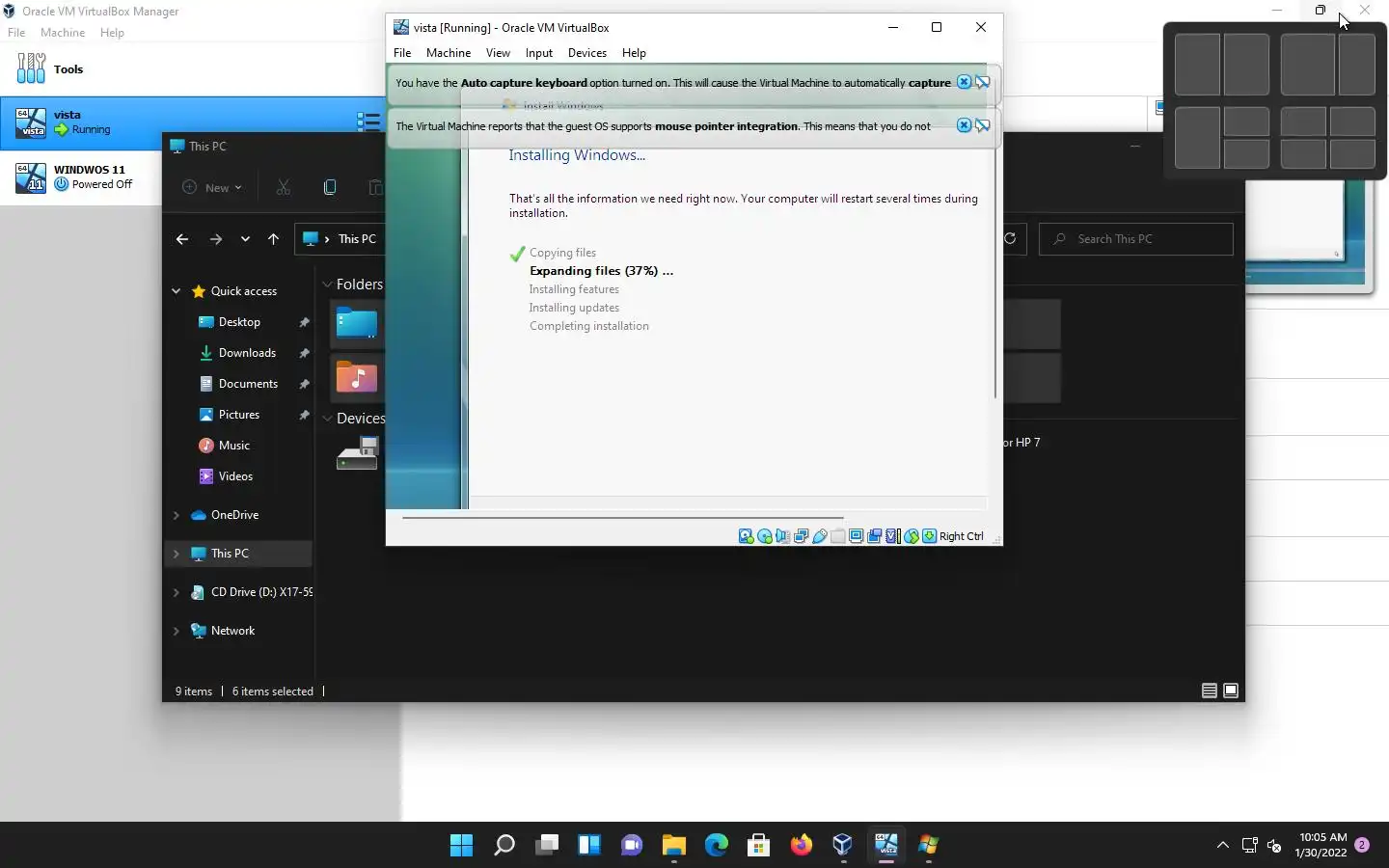The image size is (1389, 868).
Task: Click the Copy icon in File Explorer toolbar
Action: 330,187
